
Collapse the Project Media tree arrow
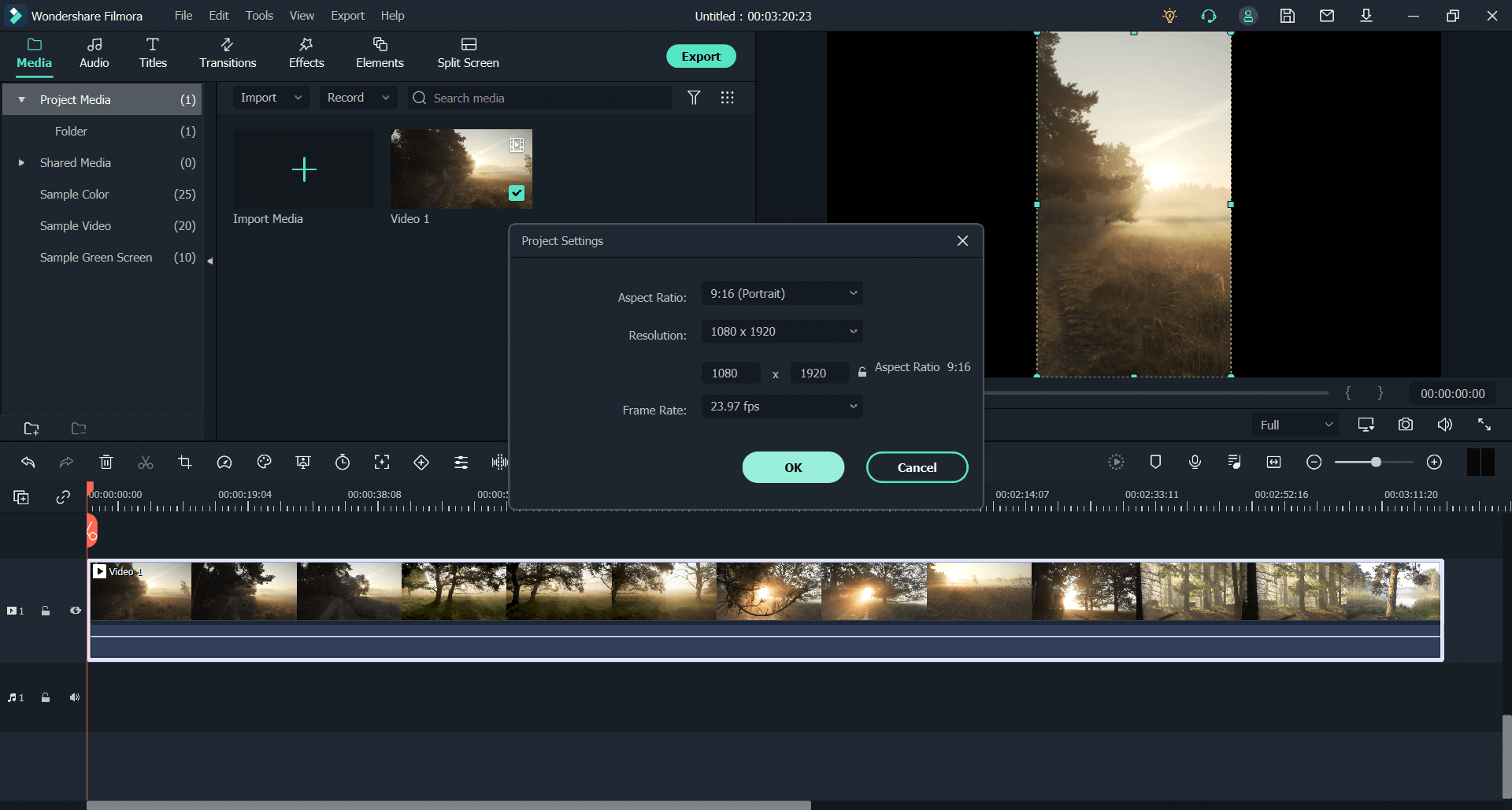tap(21, 99)
